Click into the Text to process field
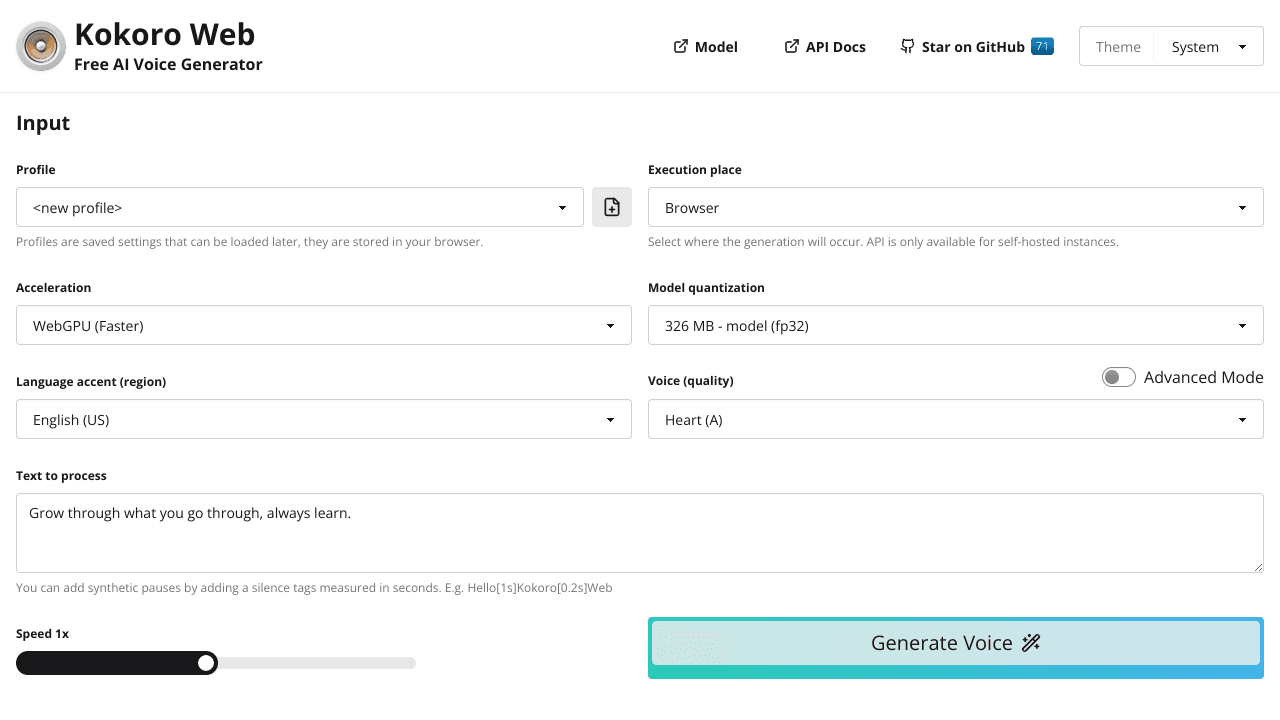Viewport: 1280px width, 720px height. click(x=640, y=533)
